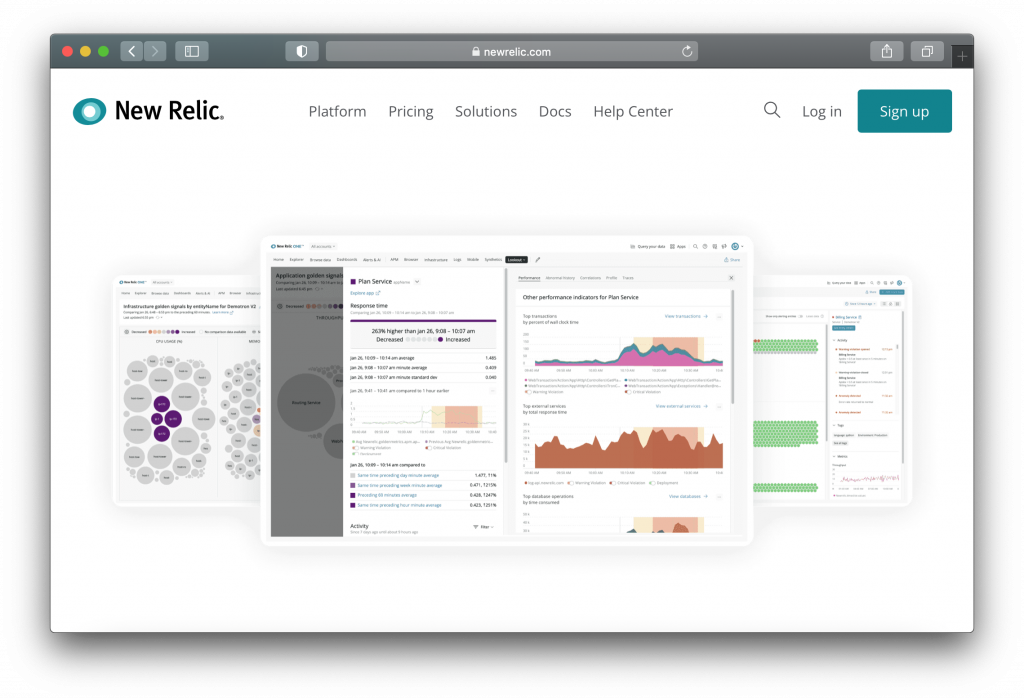Open Same time preceding week minute average
The image size is (1024, 699).
tap(400, 485)
